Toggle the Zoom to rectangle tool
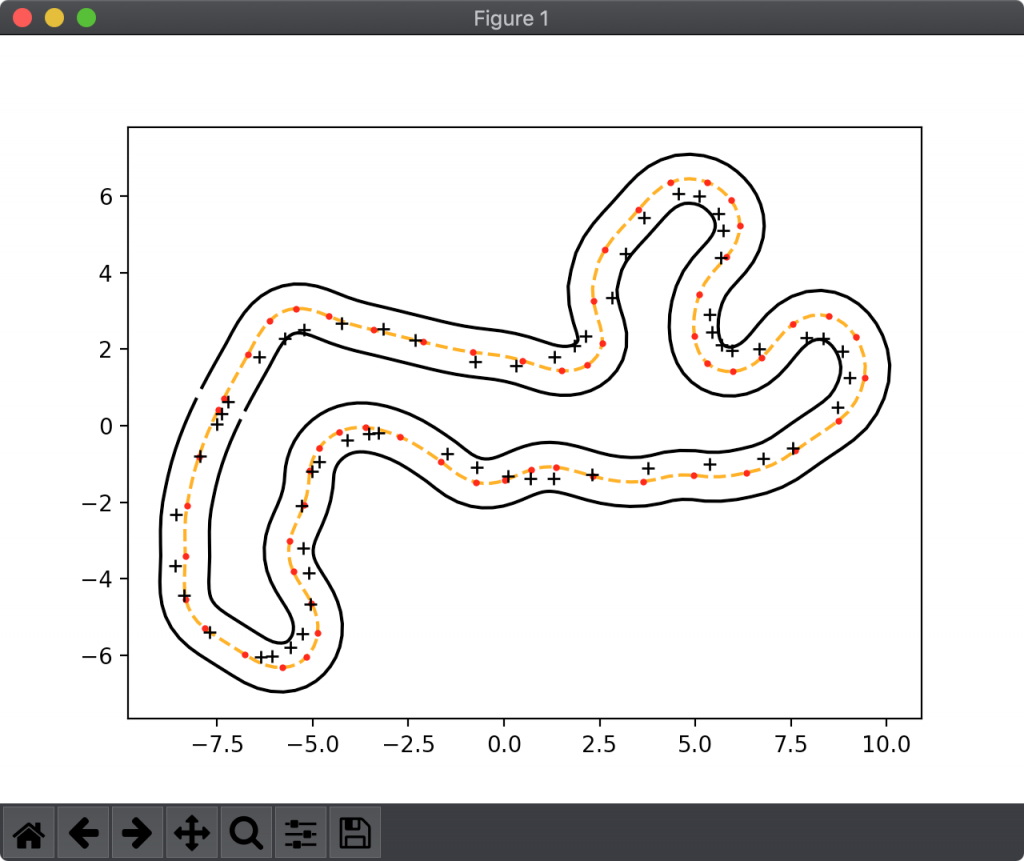The width and height of the screenshot is (1024, 861). (x=246, y=832)
